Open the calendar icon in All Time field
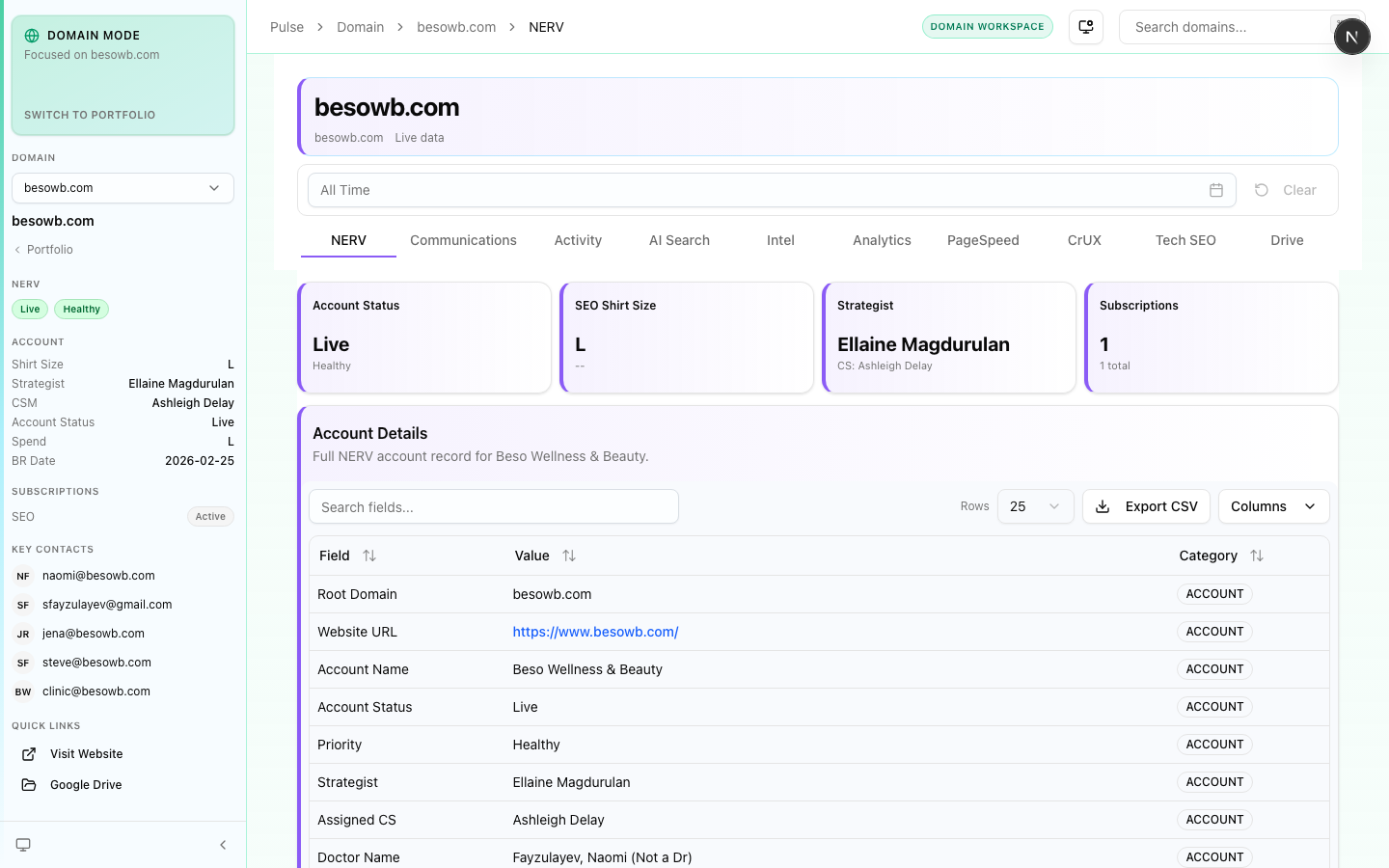Screen dimensions: 1389x868 pyautogui.click(x=1216, y=190)
